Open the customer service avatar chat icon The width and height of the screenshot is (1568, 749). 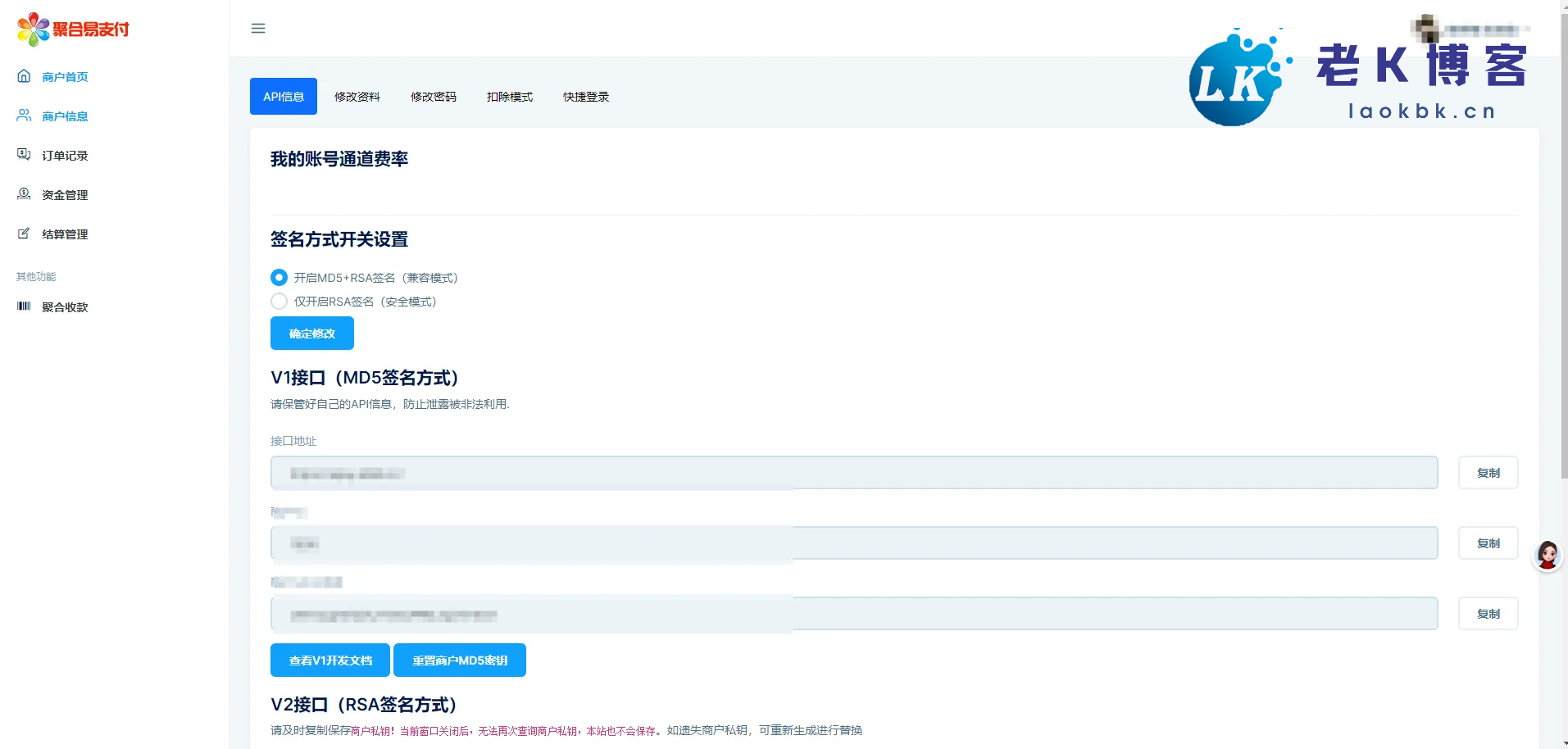point(1547,556)
